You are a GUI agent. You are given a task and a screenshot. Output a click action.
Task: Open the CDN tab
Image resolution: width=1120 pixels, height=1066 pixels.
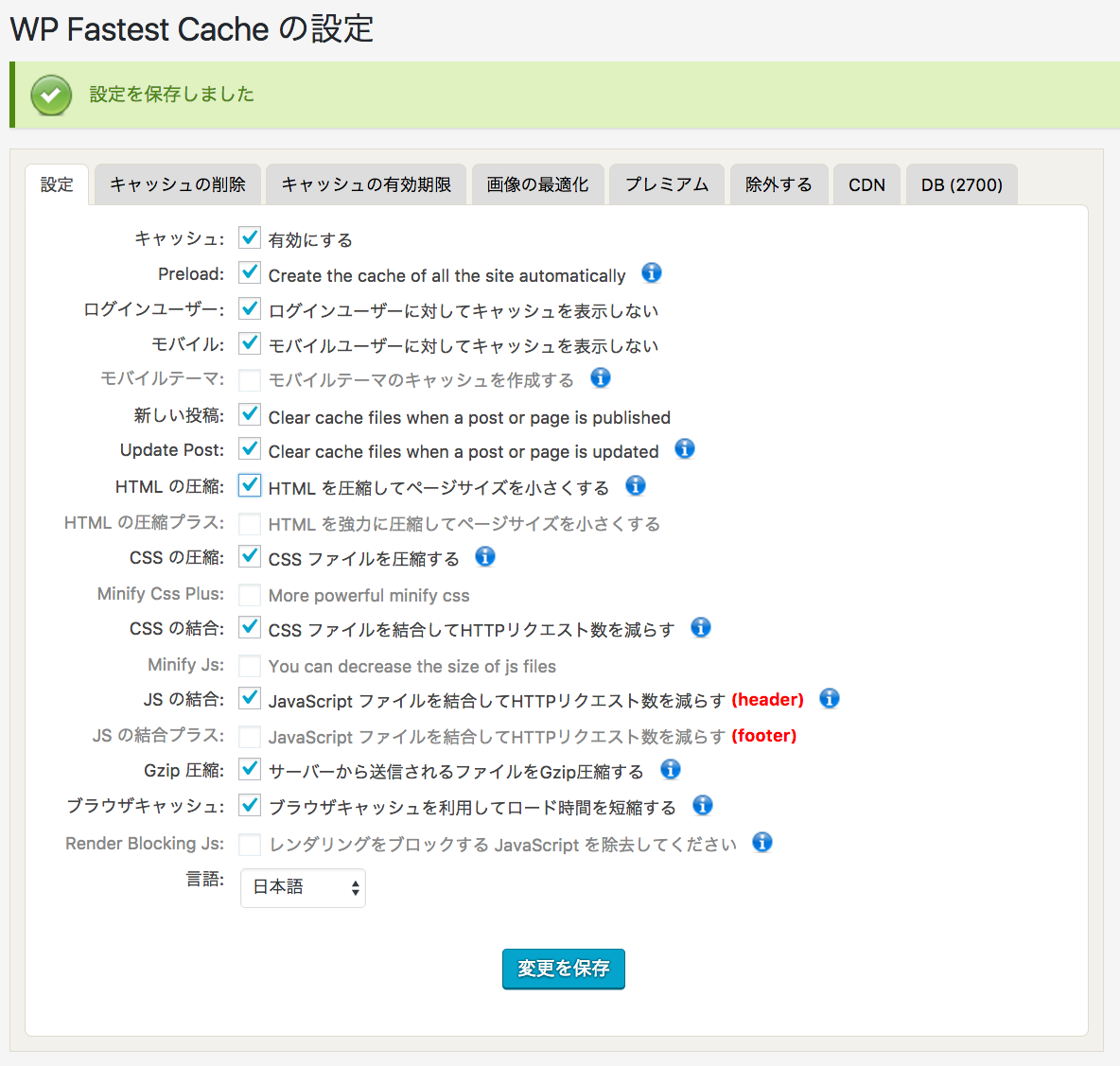coord(866,184)
